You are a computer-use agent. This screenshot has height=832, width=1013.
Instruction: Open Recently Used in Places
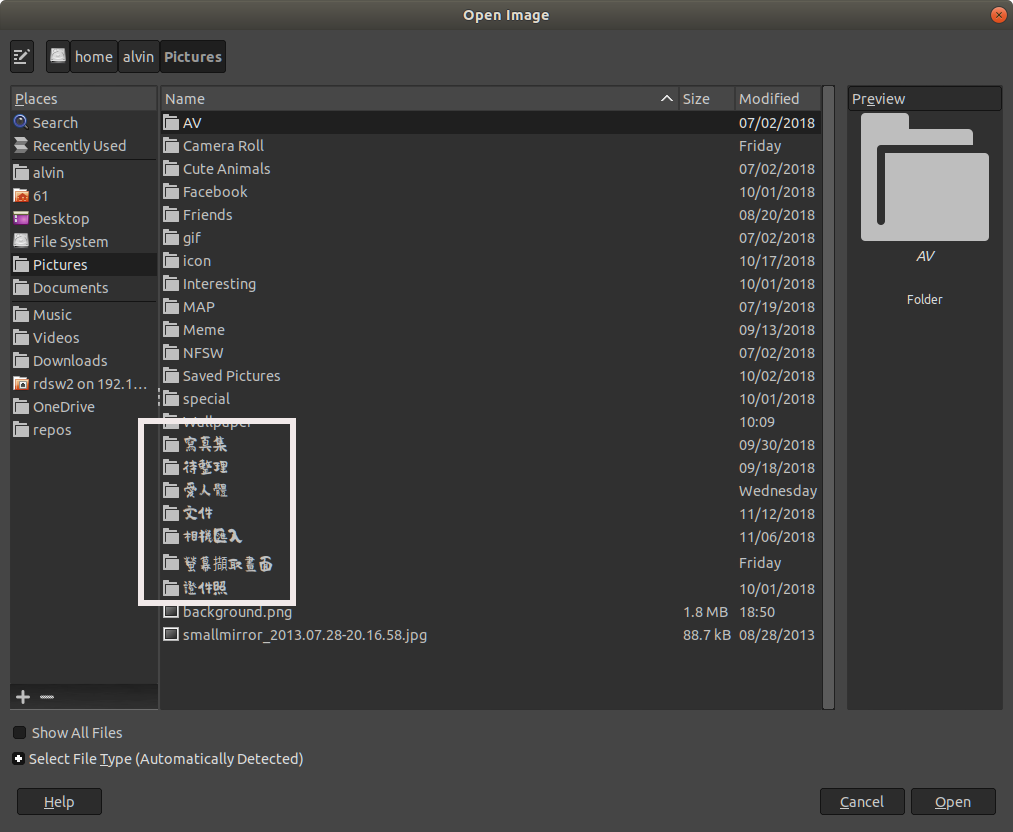pos(79,146)
